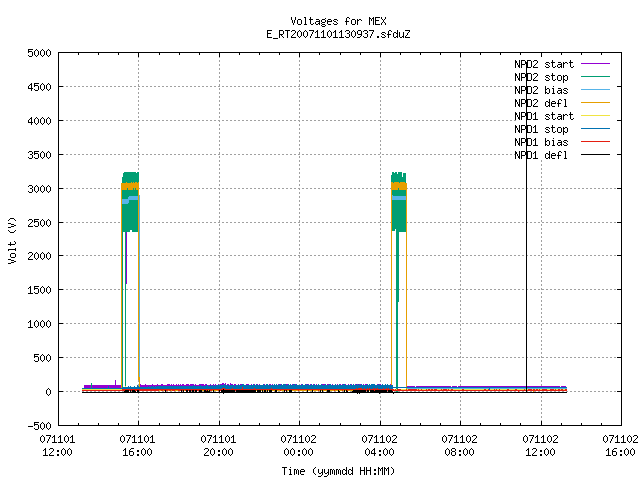The width and height of the screenshot is (640, 480).
Task: Click the orange NPD2 defl legend line
Action: [x=596, y=103]
